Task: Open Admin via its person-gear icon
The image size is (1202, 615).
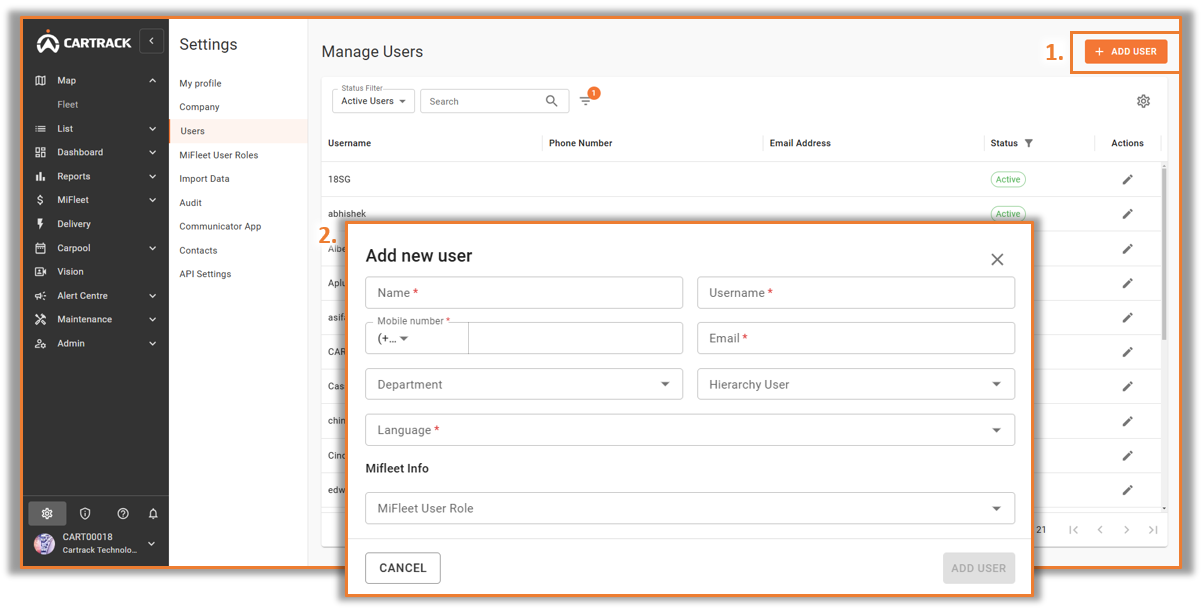Action: tap(41, 344)
